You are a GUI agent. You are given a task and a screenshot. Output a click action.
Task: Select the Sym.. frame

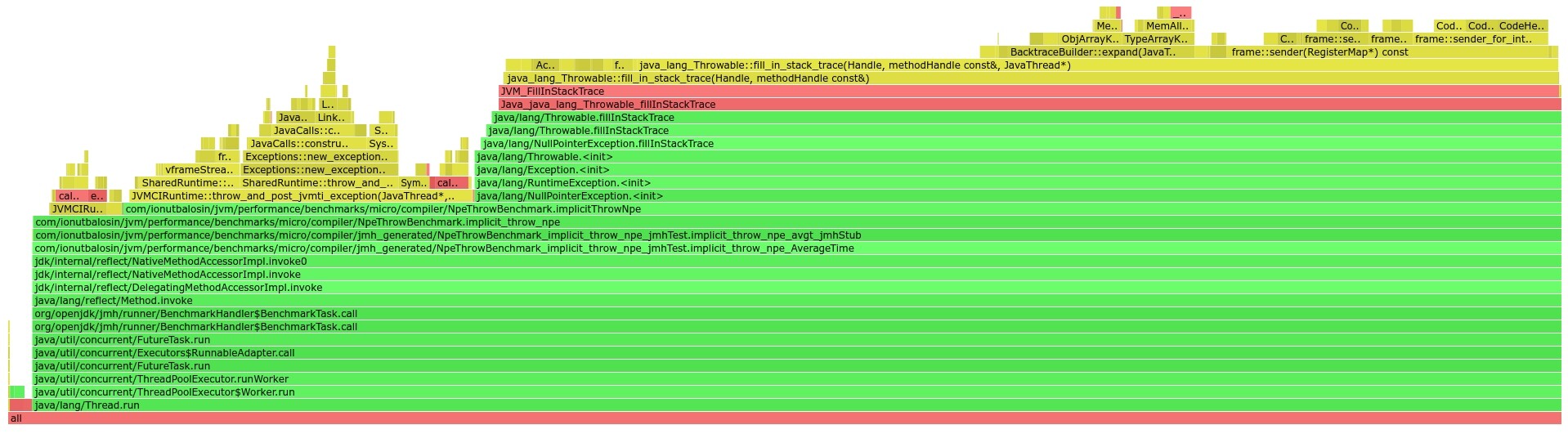click(414, 183)
